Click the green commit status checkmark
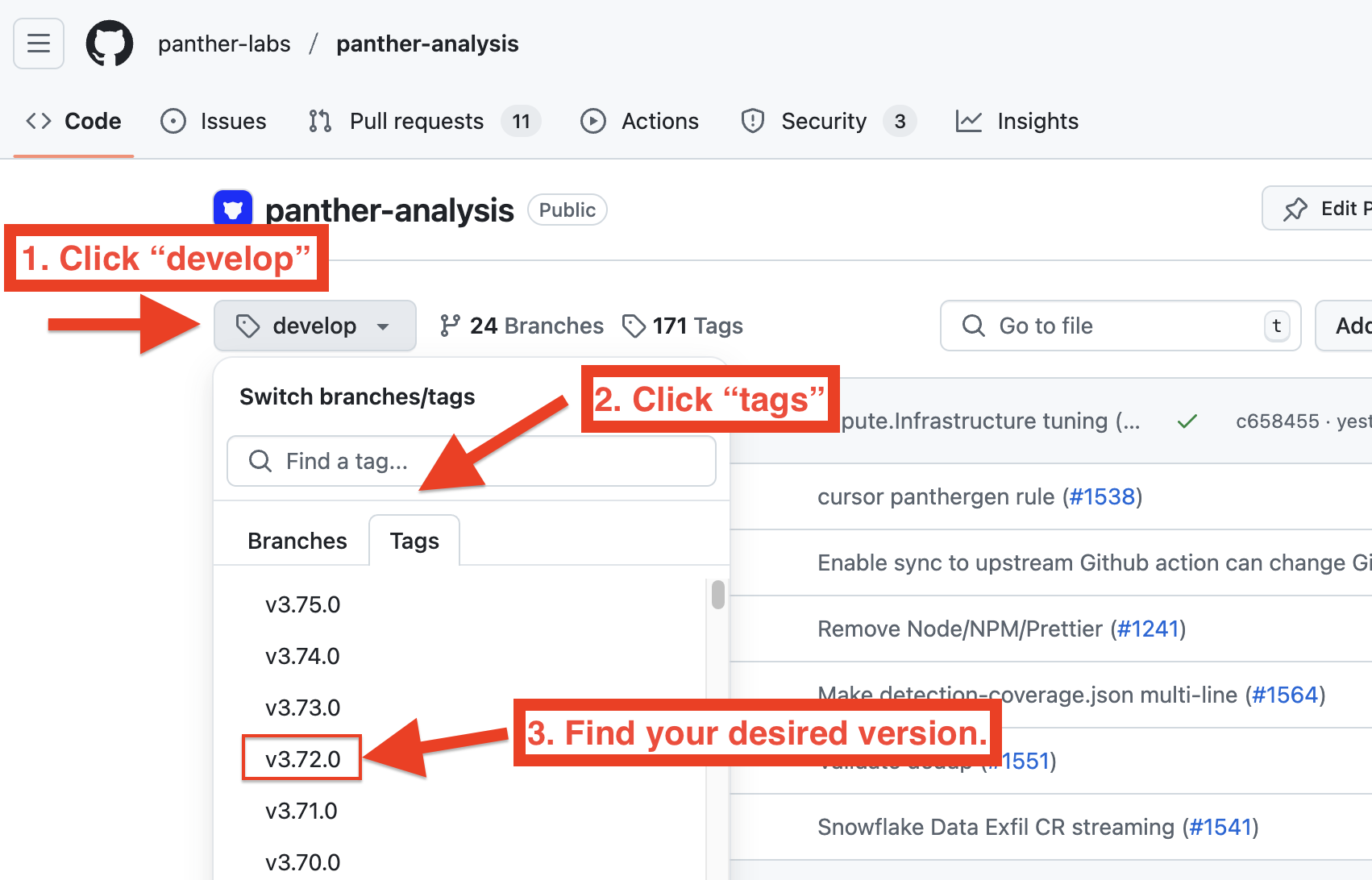This screenshot has width=1372, height=880. coord(1187,421)
